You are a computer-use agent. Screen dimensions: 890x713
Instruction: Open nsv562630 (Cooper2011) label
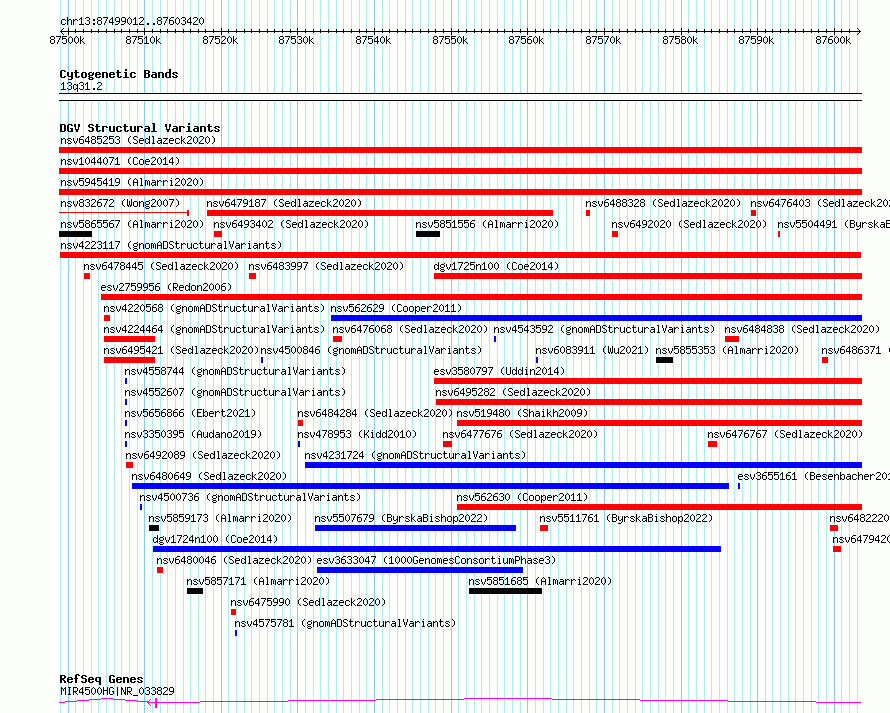click(x=522, y=497)
